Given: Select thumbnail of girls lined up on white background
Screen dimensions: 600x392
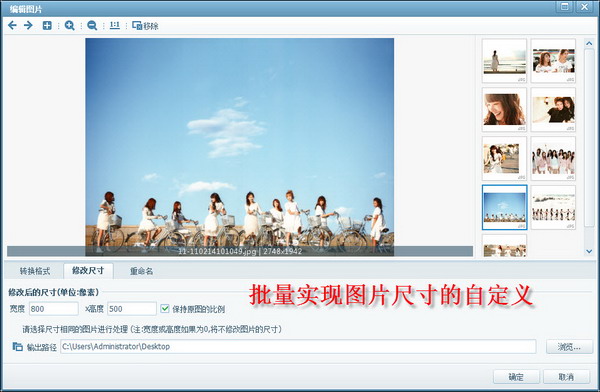Looking at the screenshot, I should [x=553, y=207].
